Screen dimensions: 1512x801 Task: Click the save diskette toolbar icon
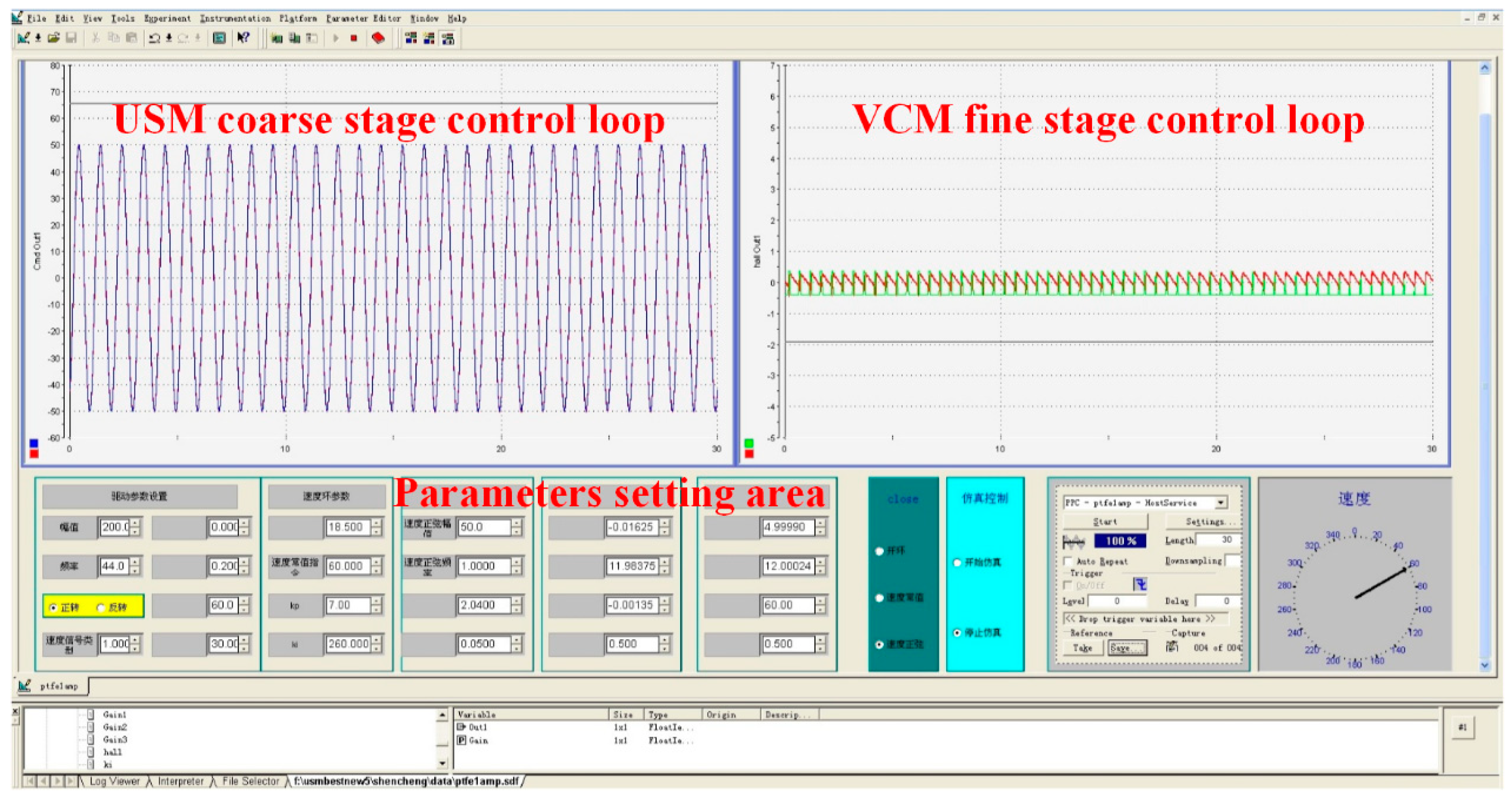[x=71, y=39]
